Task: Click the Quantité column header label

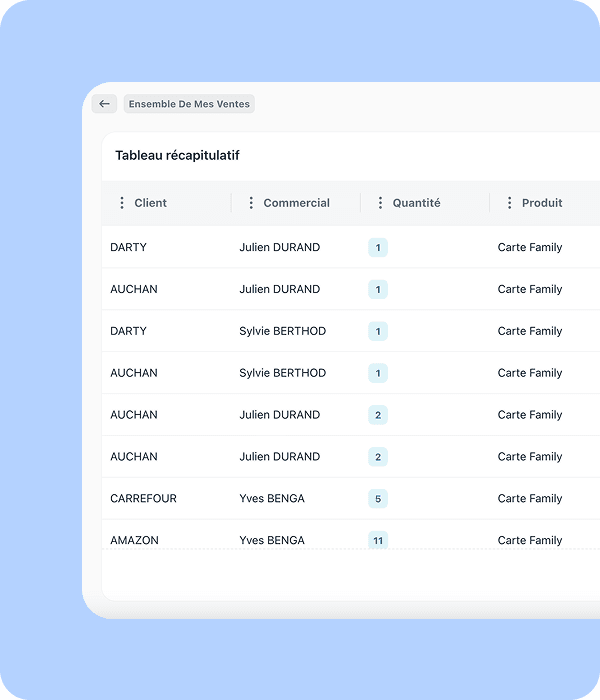Action: pos(416,203)
